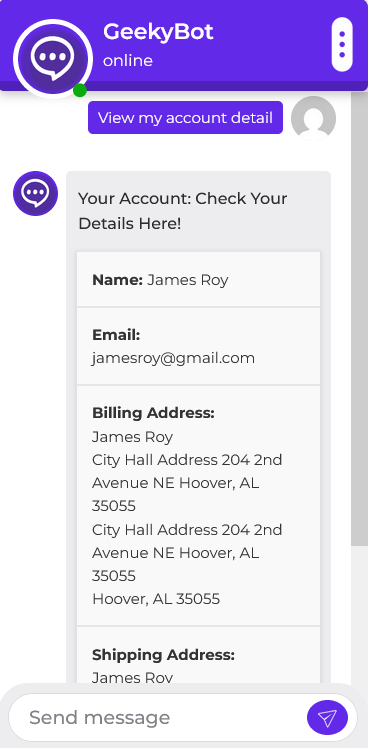Click the 'Hoover, AL 35055' line
The image size is (368, 748).
[156, 599]
